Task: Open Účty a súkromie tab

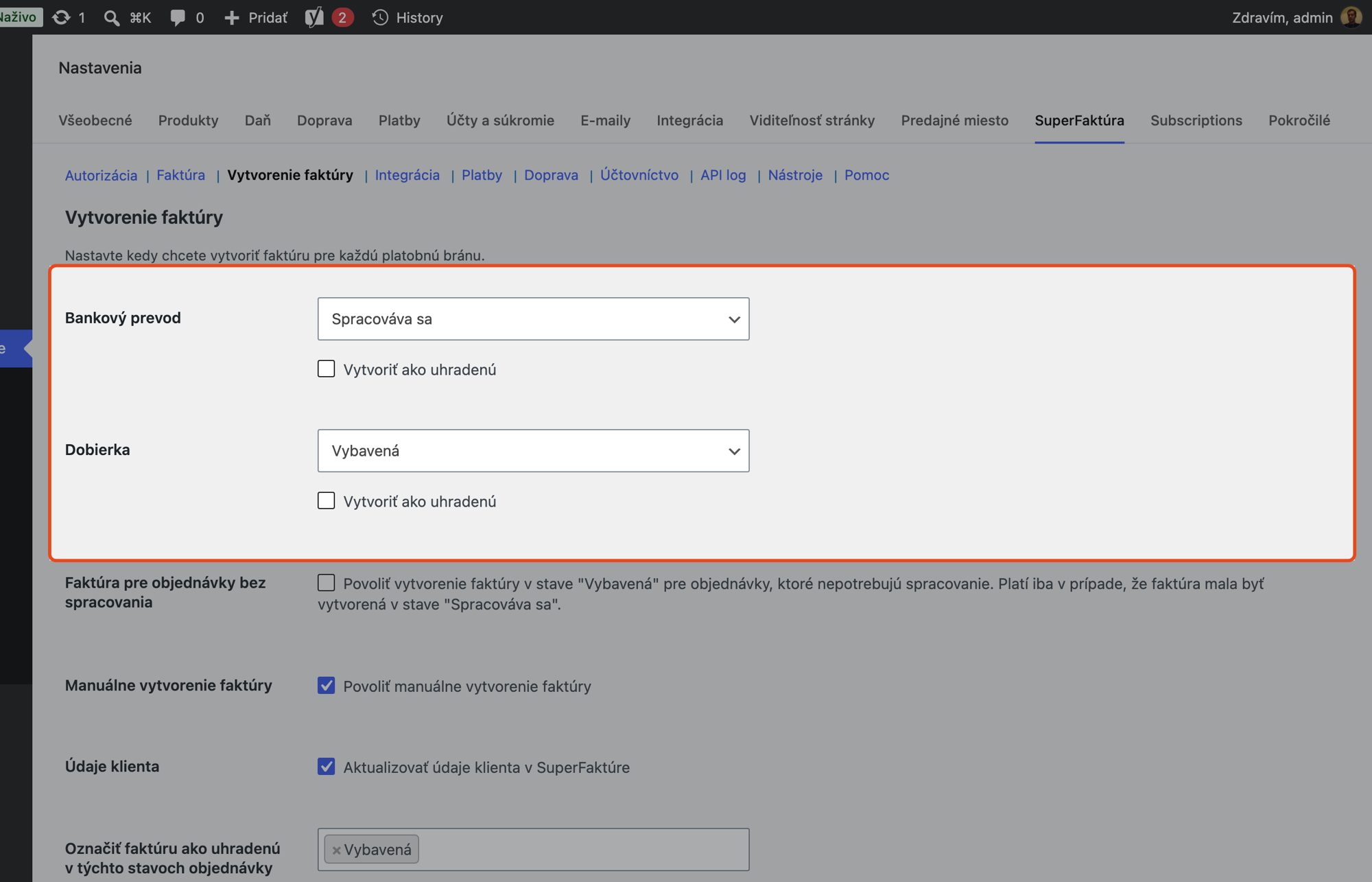Action: click(500, 120)
